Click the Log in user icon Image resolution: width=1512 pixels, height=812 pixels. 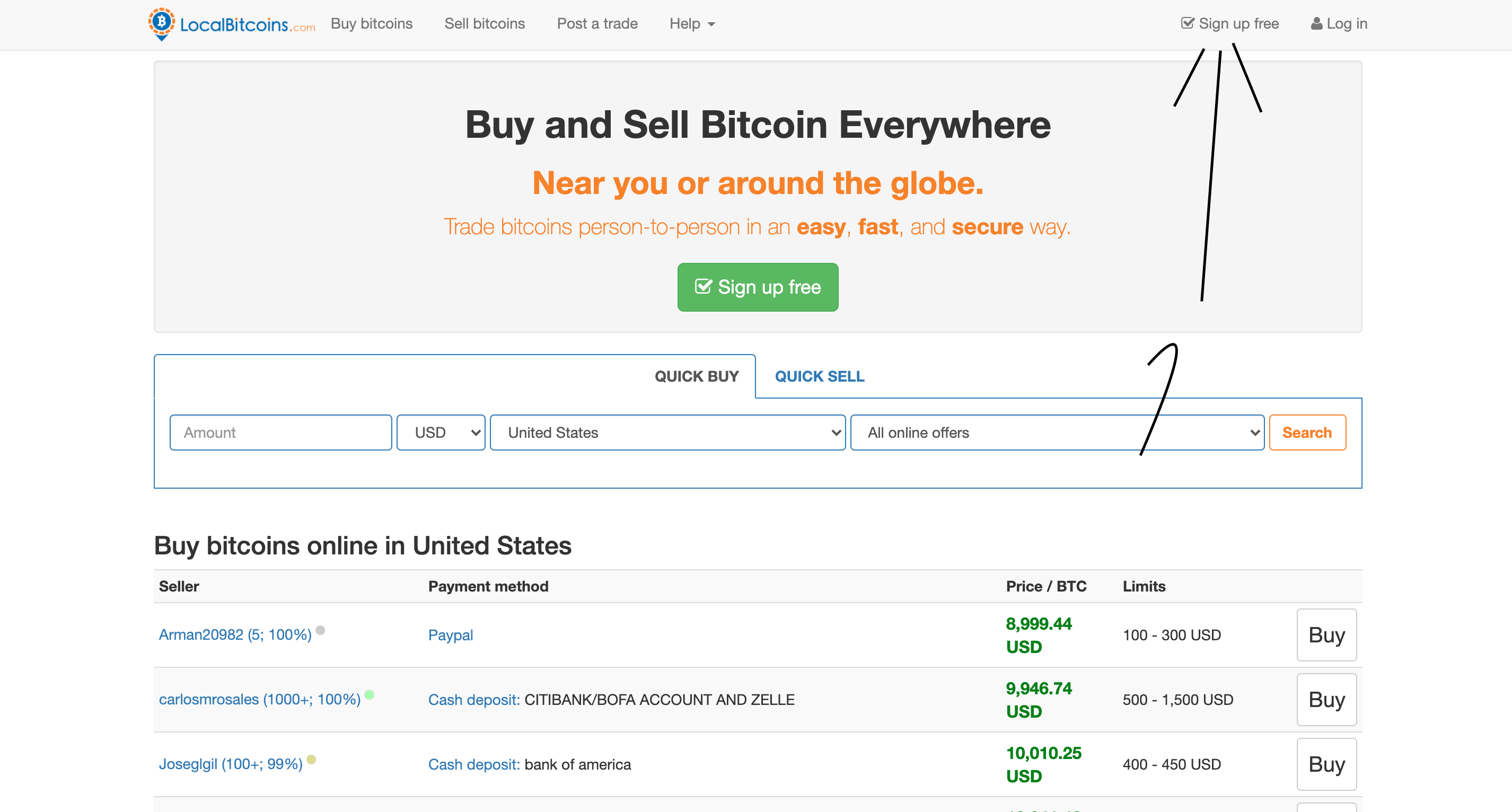click(x=1316, y=23)
